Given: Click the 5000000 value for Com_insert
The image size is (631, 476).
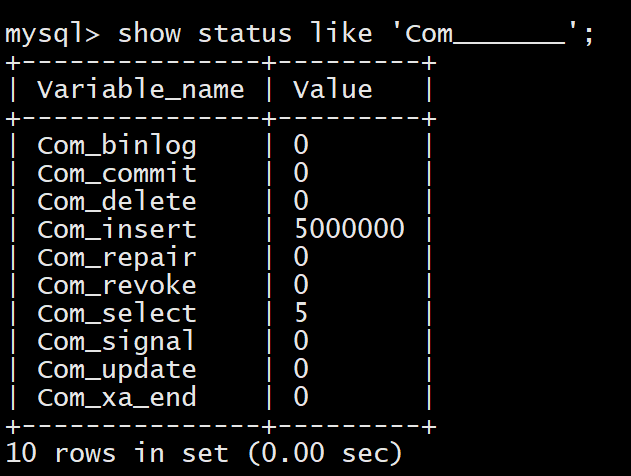Looking at the screenshot, I should [x=349, y=229].
